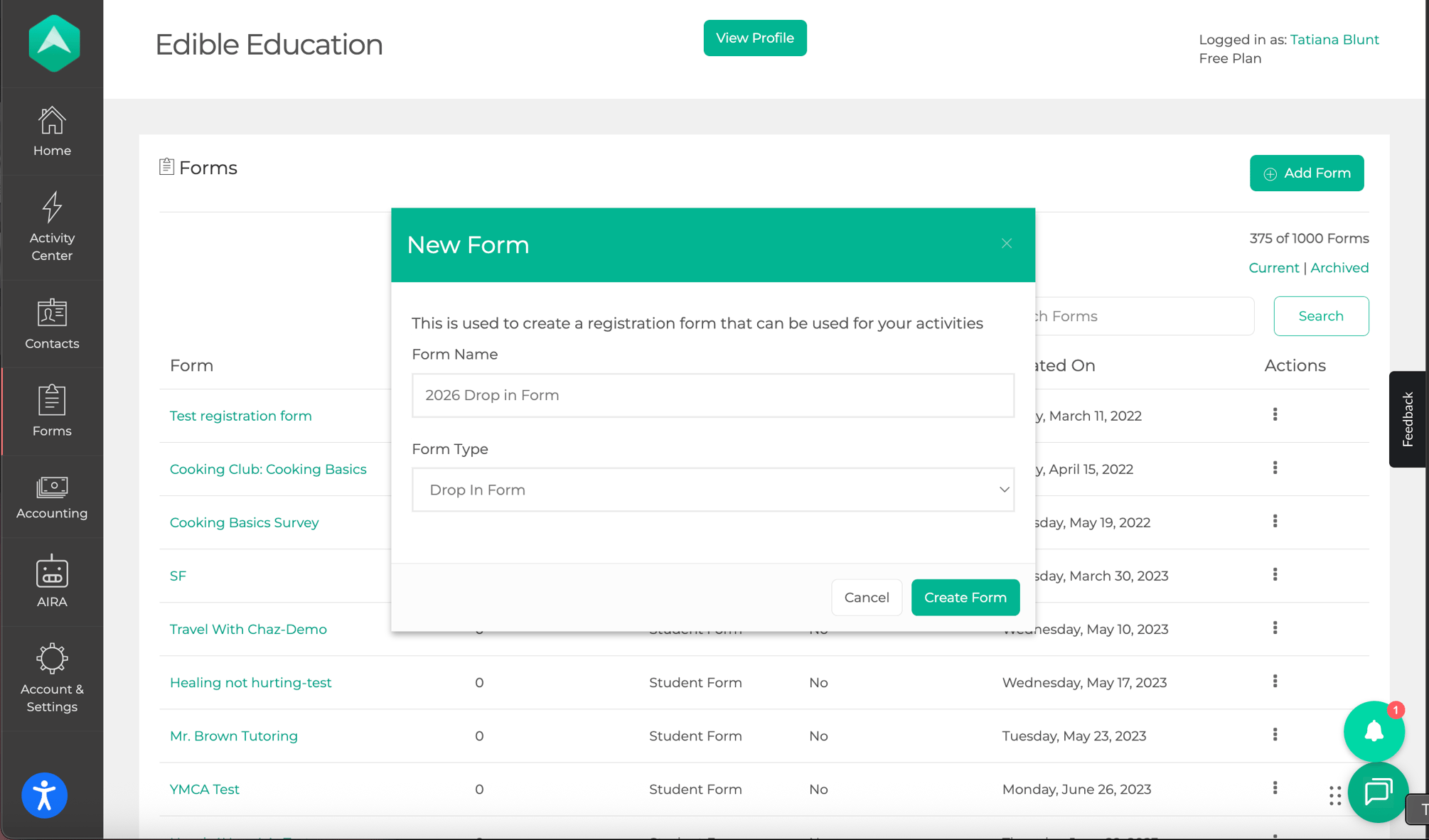Click the Create Form button
1429x840 pixels.
(965, 598)
